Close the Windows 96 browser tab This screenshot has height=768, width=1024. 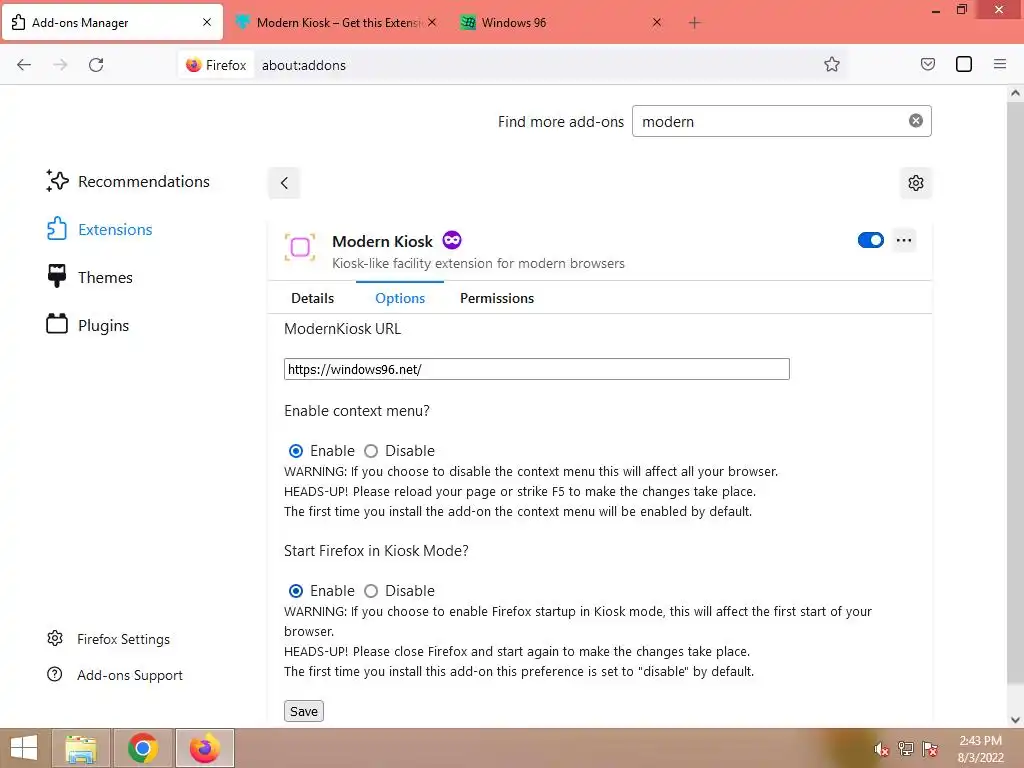tap(657, 22)
